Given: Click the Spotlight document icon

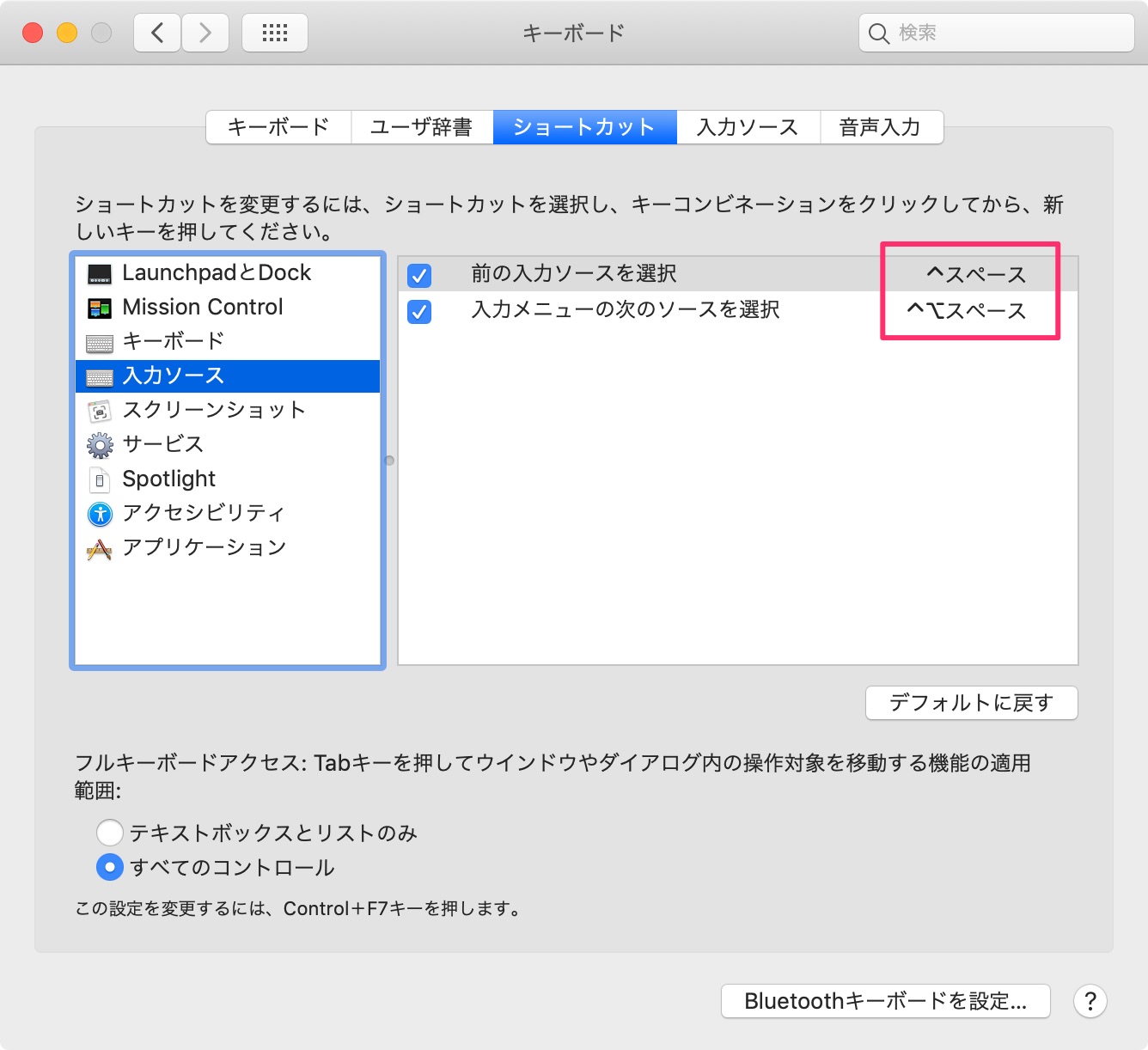Looking at the screenshot, I should (x=100, y=479).
